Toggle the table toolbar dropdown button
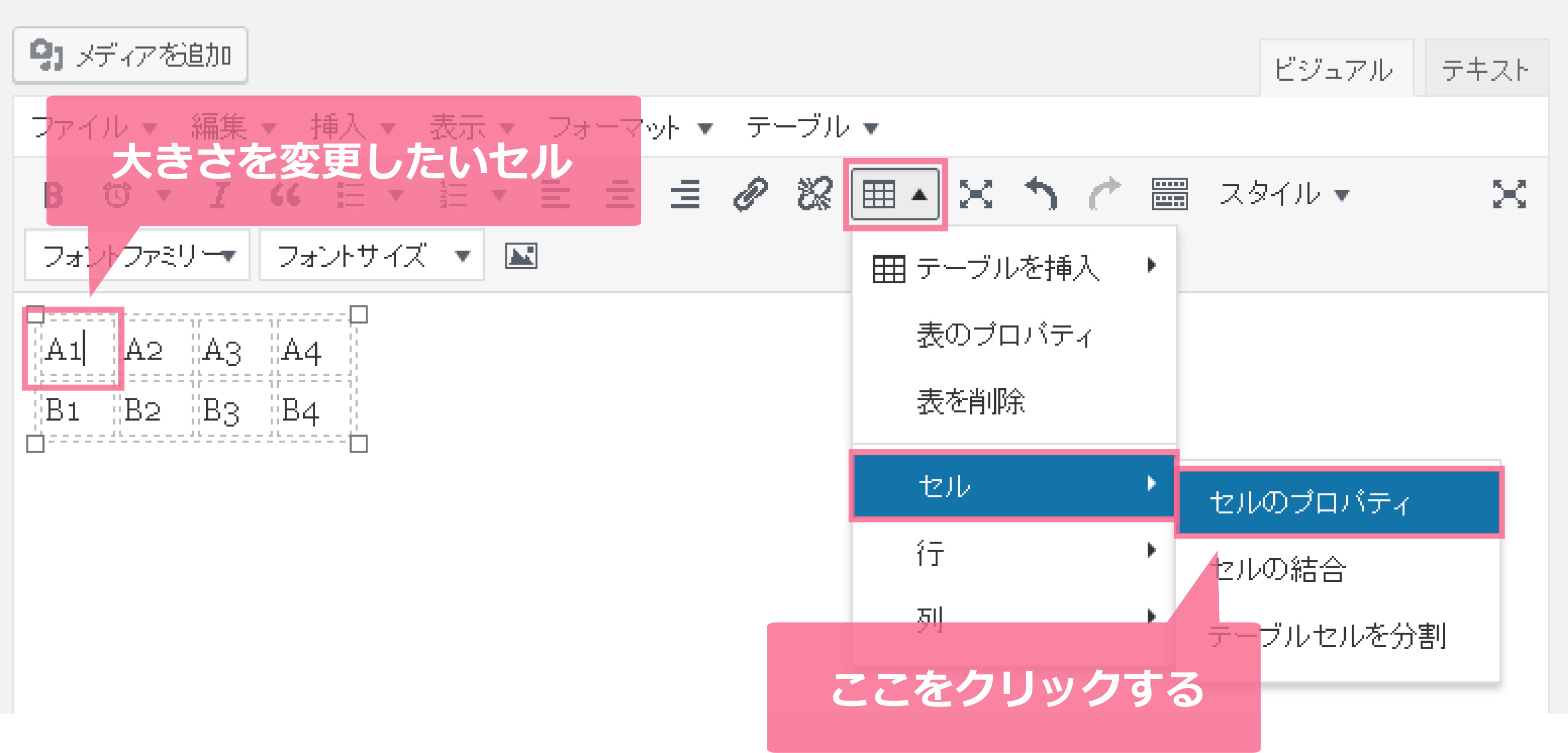 point(895,194)
